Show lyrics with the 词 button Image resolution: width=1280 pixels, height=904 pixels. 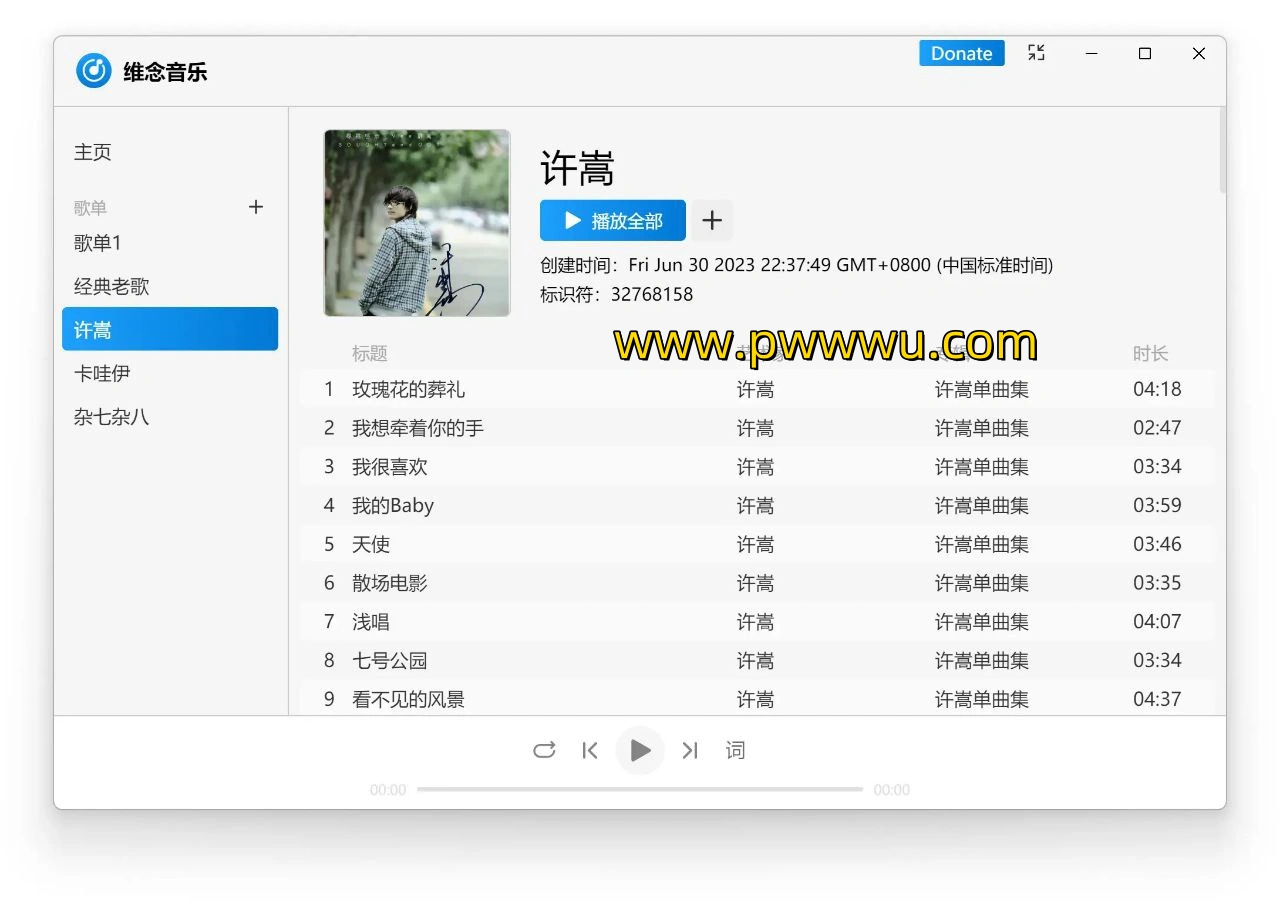coord(735,750)
